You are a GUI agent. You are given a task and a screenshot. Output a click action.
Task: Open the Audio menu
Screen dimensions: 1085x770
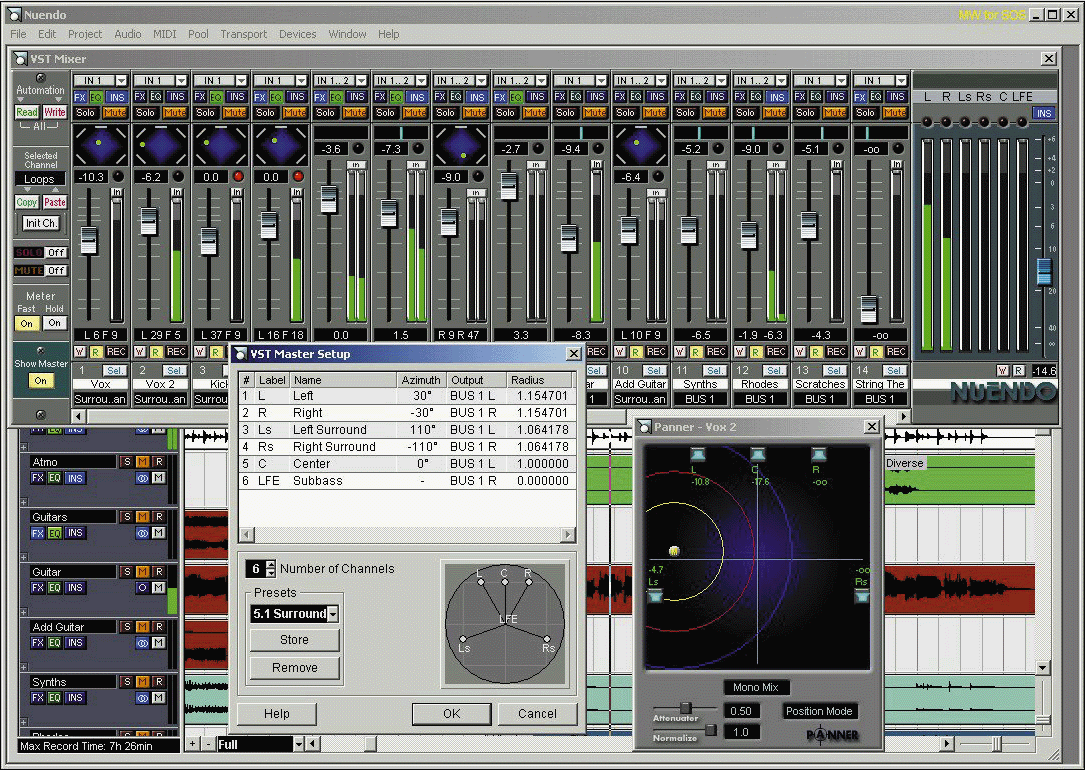pyautogui.click(x=127, y=34)
